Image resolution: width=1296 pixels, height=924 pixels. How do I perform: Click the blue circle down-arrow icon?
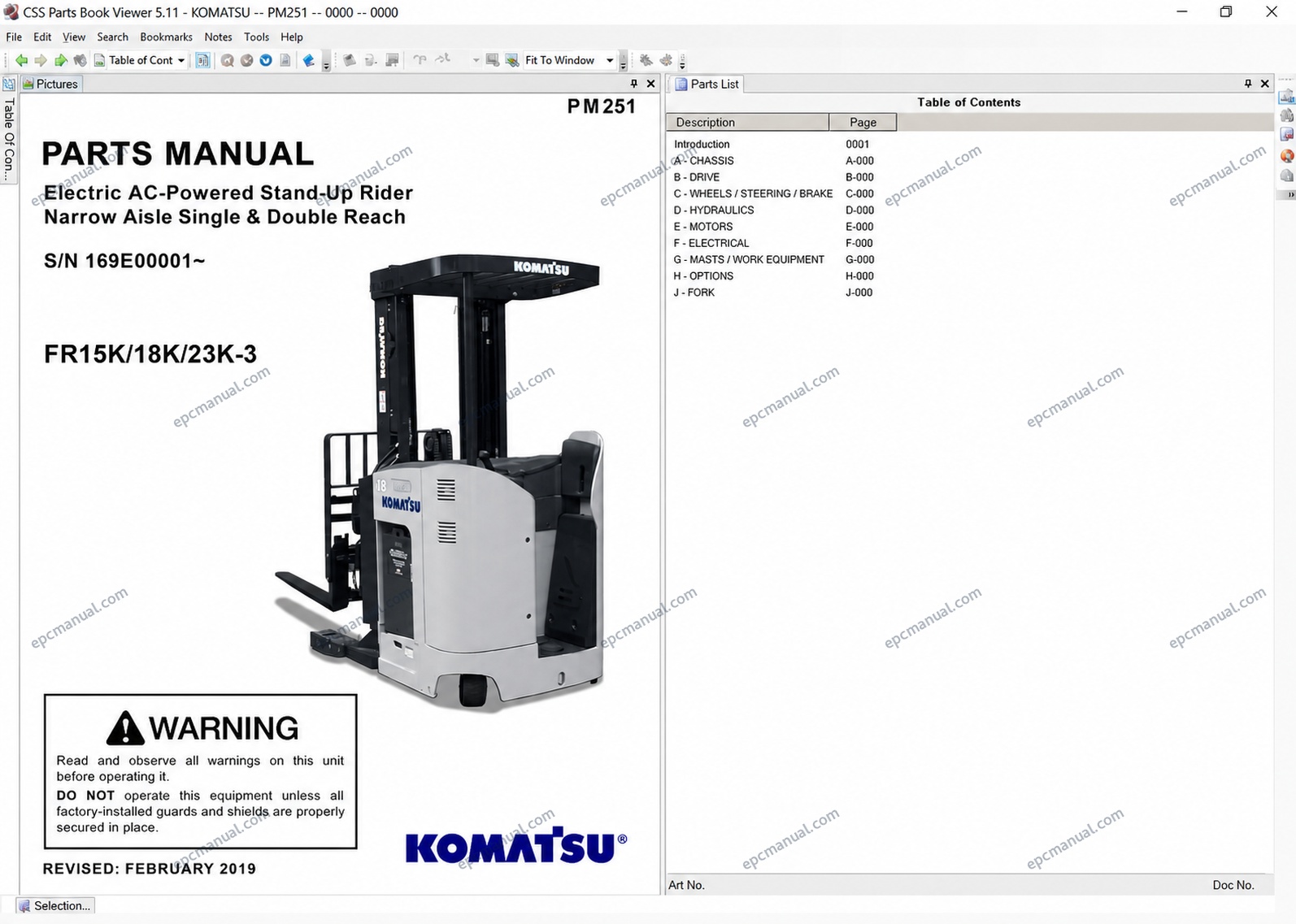[266, 60]
